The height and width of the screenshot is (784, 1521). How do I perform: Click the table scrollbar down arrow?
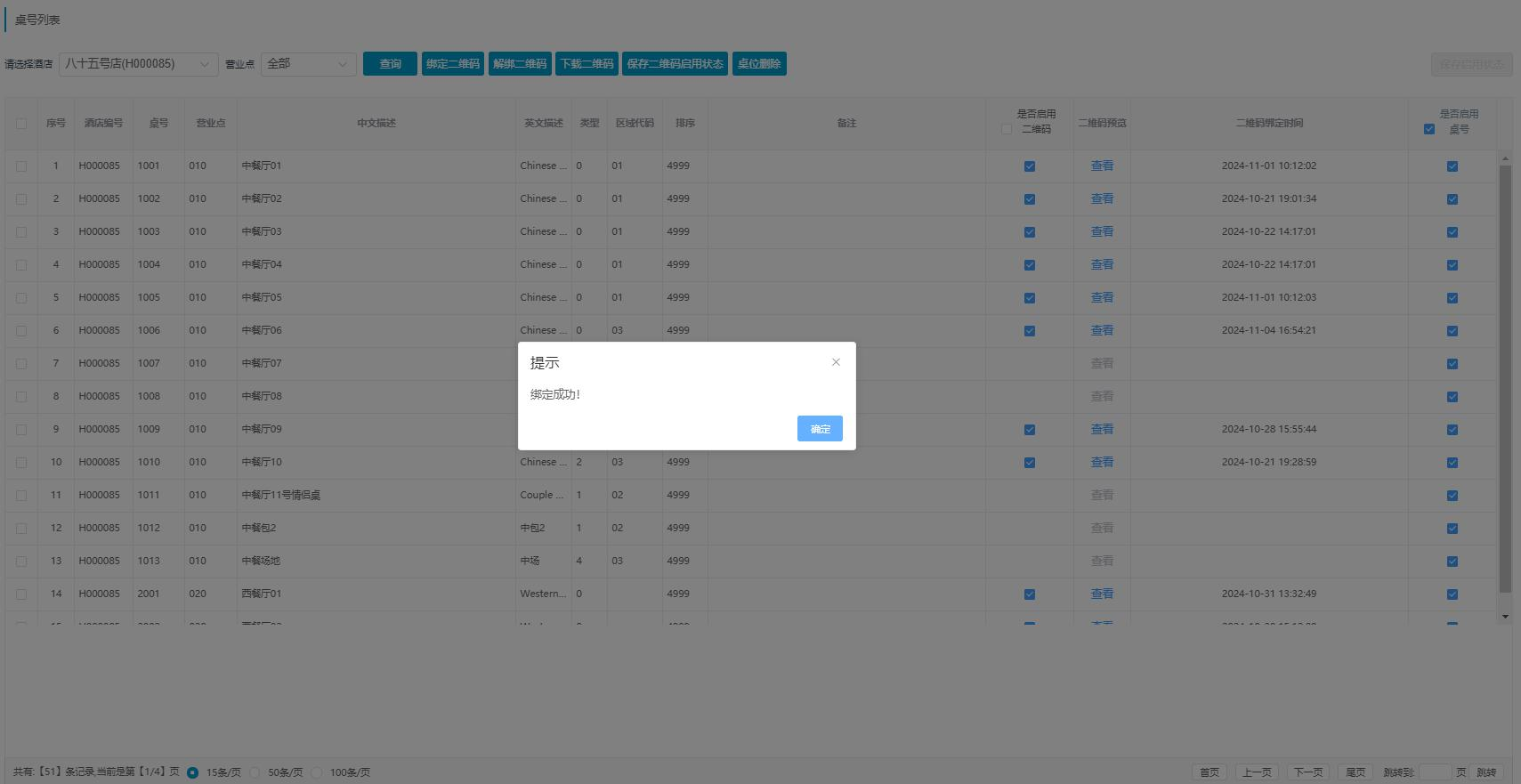[x=1505, y=616]
